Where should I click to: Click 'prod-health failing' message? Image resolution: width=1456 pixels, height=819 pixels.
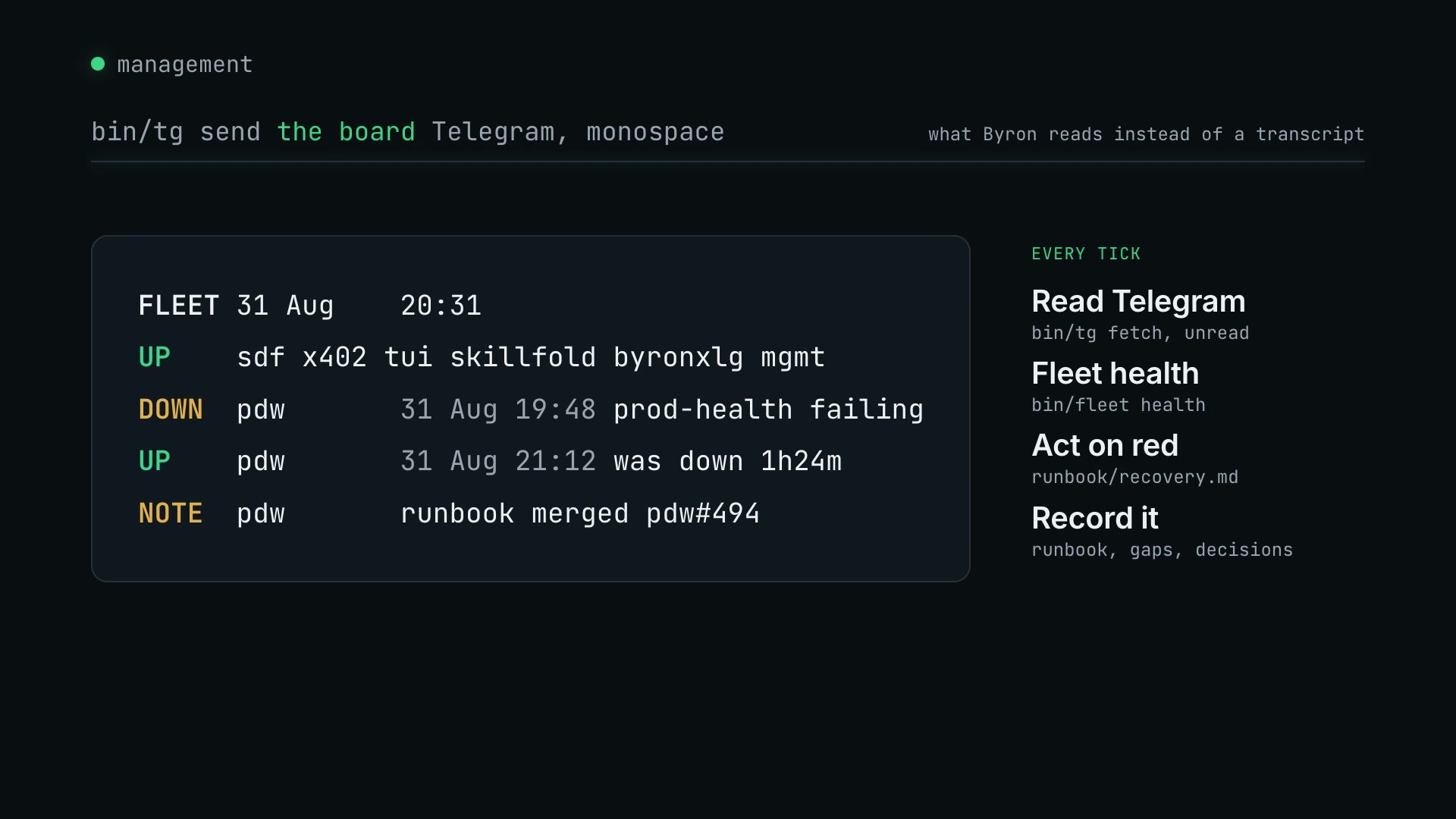point(768,410)
